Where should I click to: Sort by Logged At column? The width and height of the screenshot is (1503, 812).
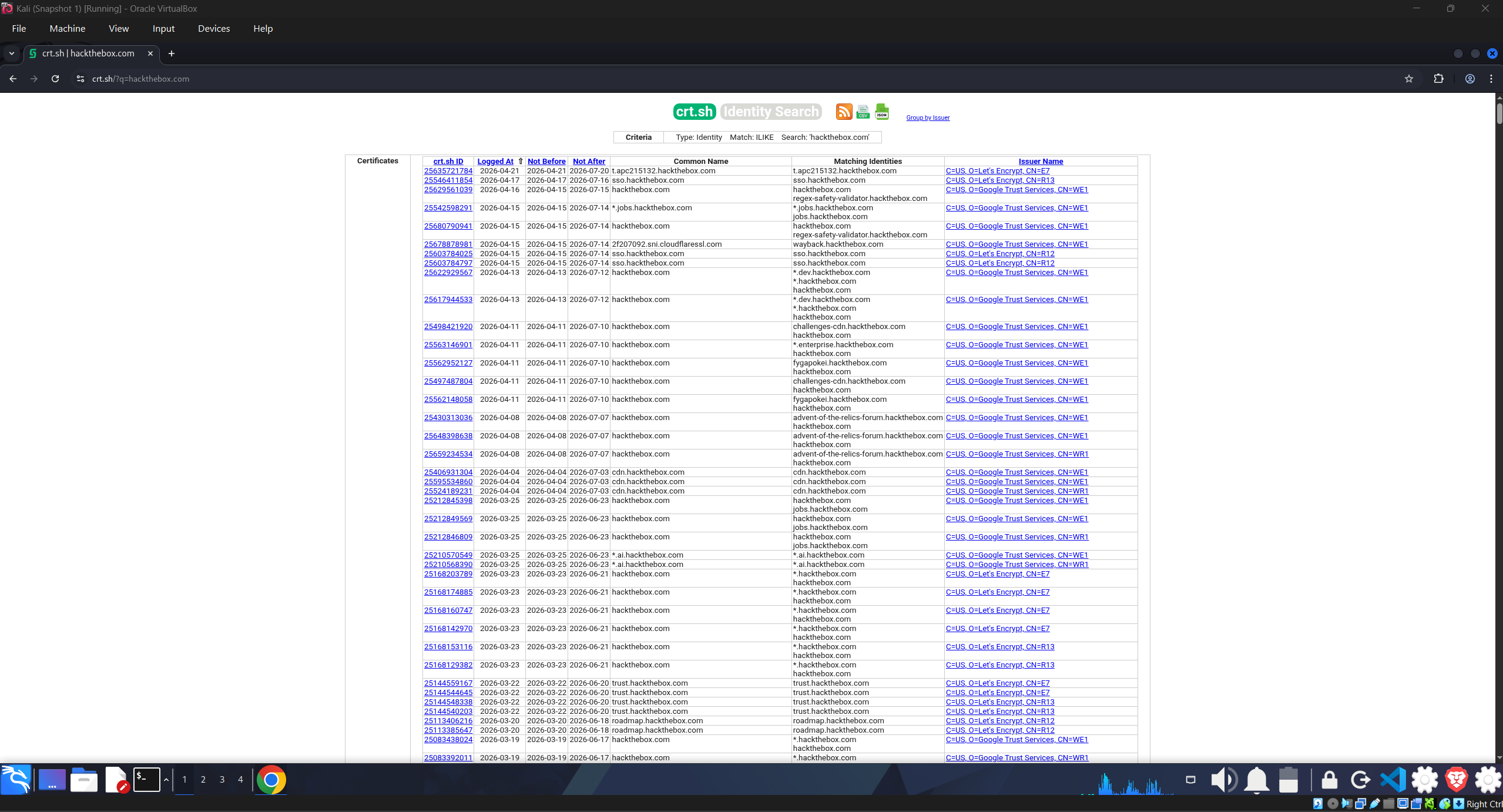[x=495, y=162]
